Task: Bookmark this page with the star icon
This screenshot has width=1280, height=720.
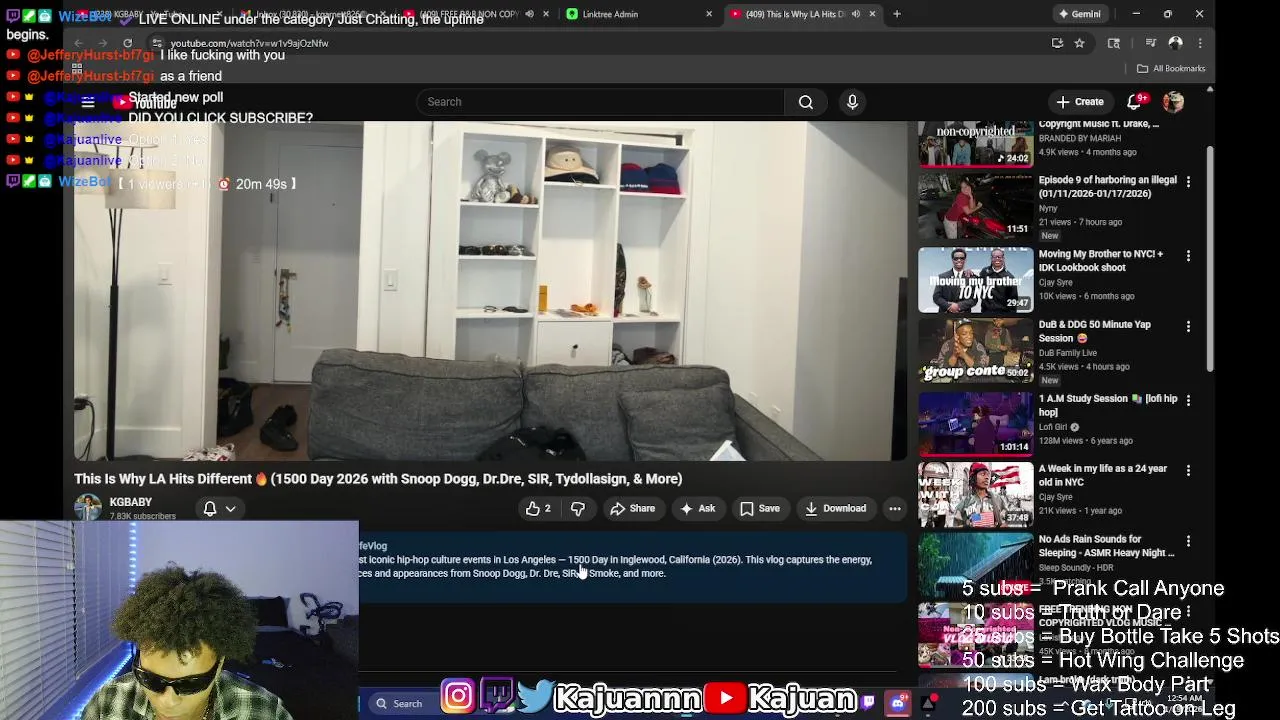Action: coord(1079,43)
